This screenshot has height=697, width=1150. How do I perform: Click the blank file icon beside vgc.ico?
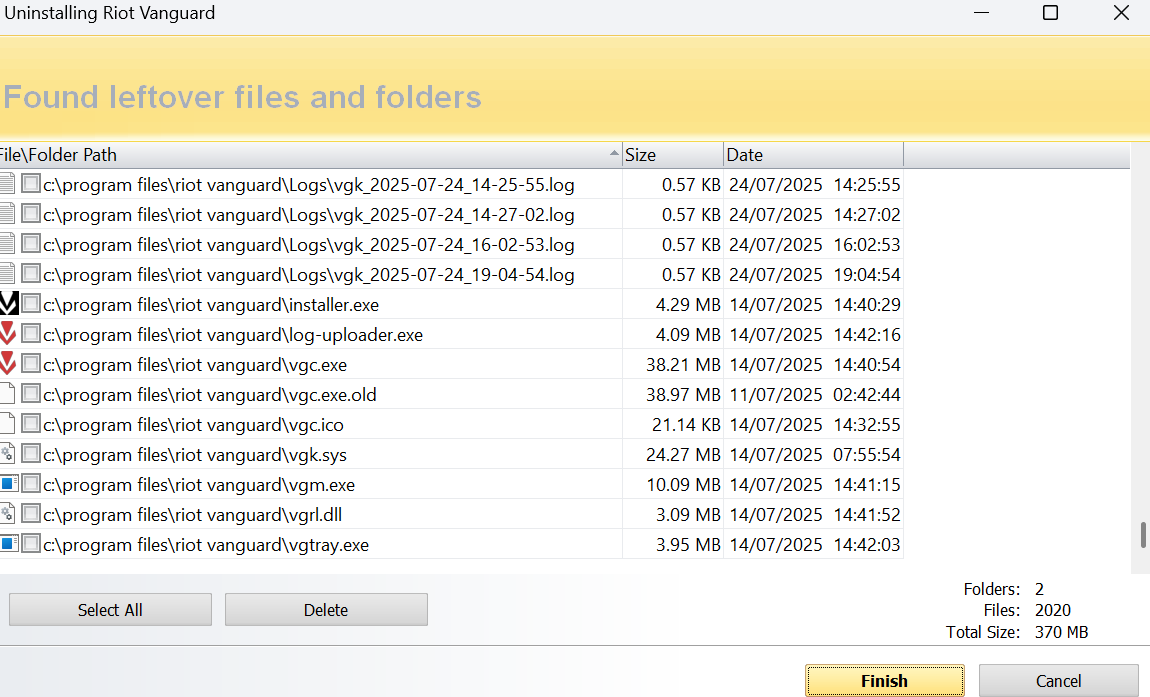pyautogui.click(x=7, y=424)
